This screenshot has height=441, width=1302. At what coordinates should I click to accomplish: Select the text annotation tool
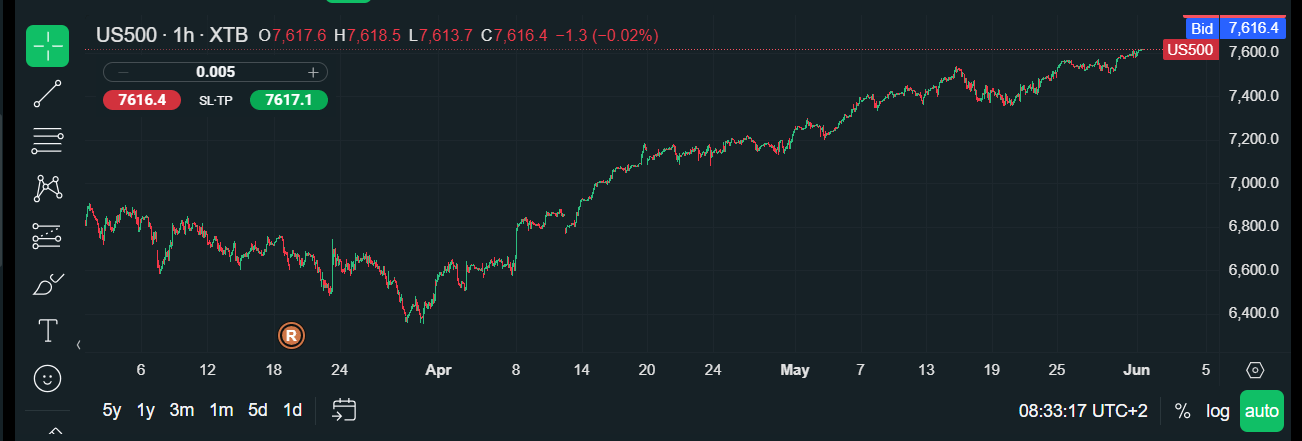[48, 331]
